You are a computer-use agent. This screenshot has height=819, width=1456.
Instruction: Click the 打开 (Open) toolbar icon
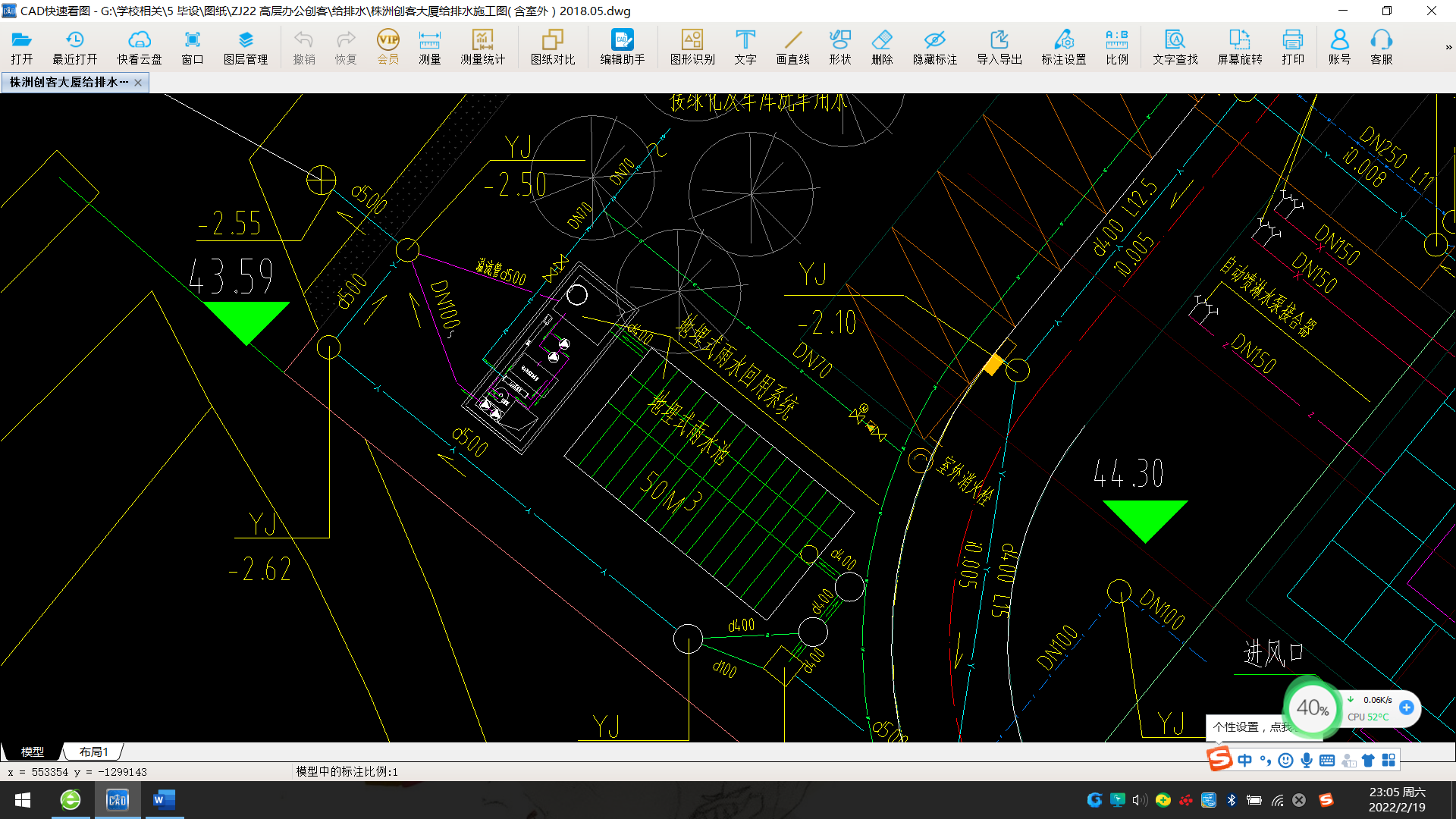click(22, 47)
